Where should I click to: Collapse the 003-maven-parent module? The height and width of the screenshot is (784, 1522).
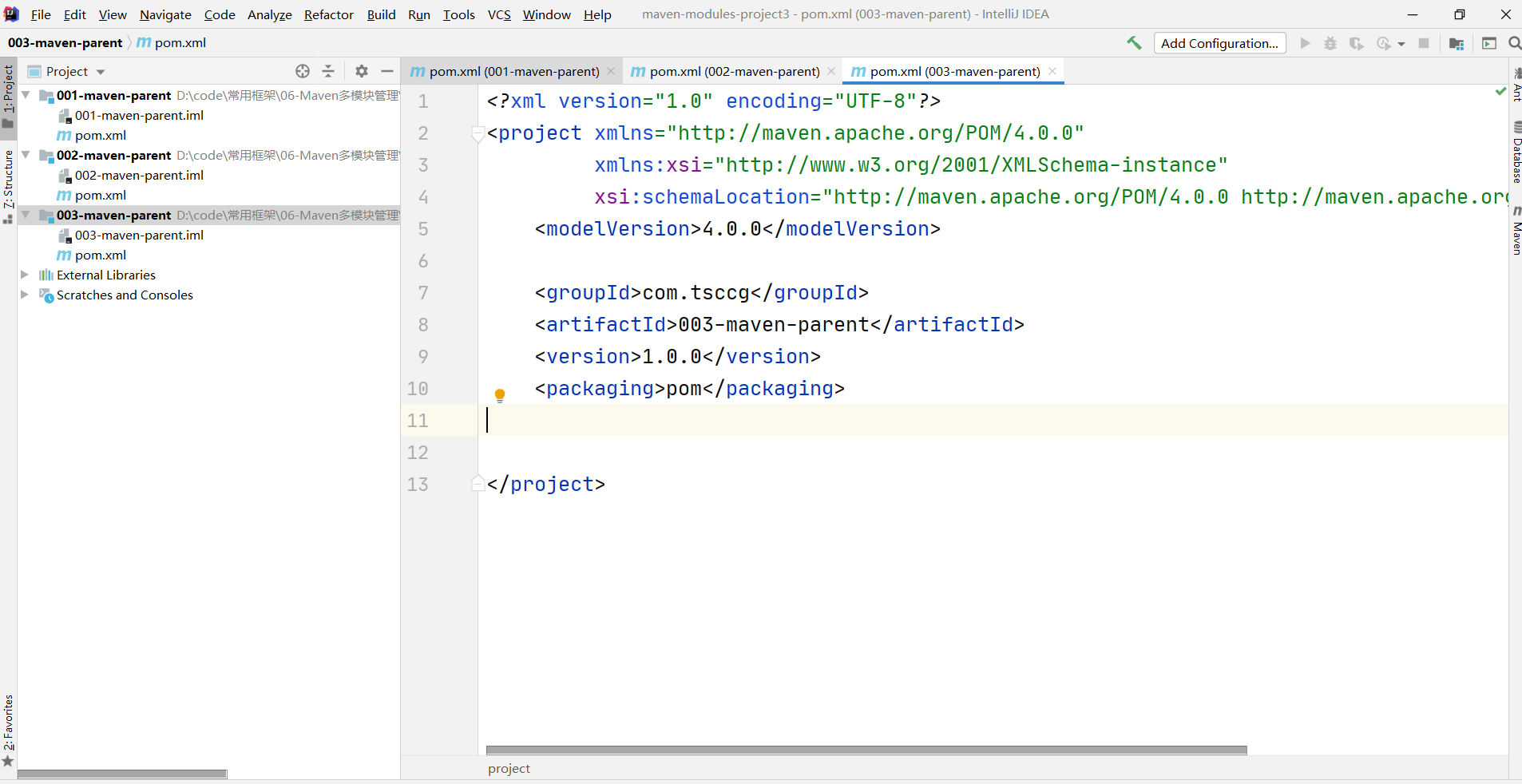(26, 215)
